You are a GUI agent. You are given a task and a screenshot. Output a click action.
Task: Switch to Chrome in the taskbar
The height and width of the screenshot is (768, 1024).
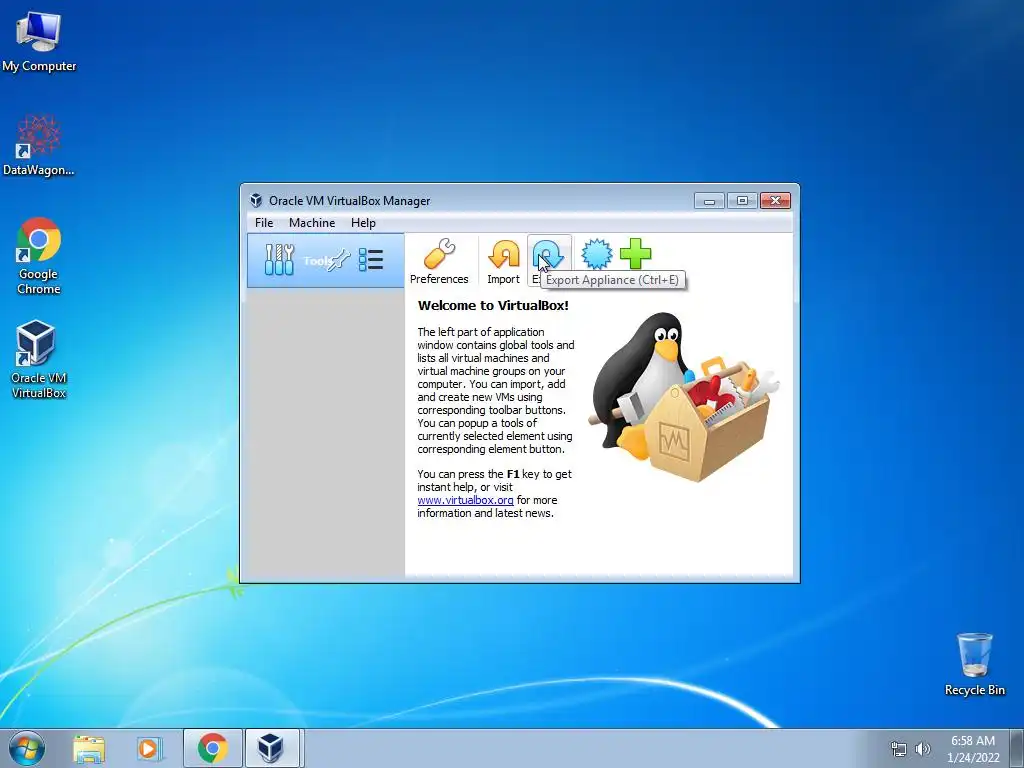(212, 748)
